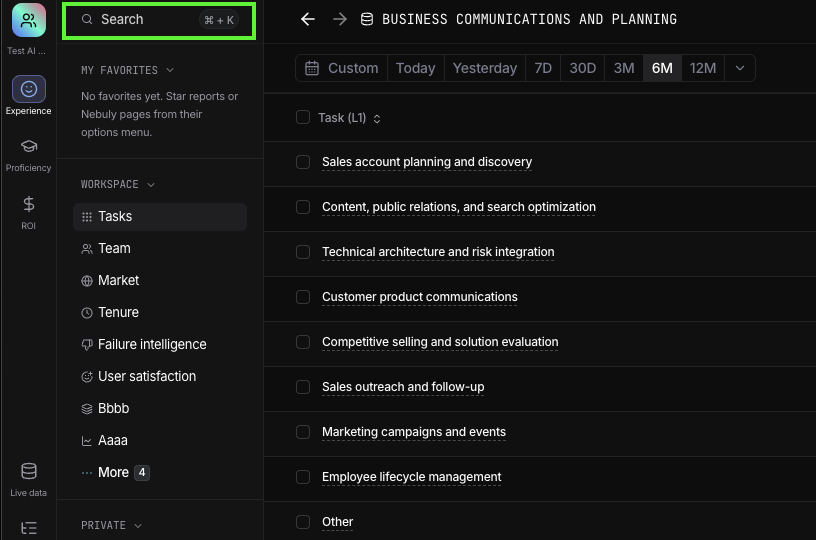
Task: Open Competitive selling and solution evaluation link
Action: [x=440, y=342]
